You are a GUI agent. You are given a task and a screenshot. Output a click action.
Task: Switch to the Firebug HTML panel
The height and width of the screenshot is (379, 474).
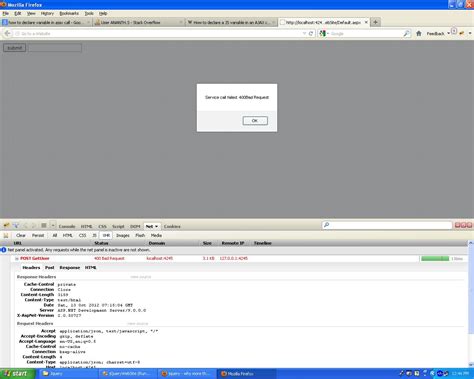pos(86,226)
